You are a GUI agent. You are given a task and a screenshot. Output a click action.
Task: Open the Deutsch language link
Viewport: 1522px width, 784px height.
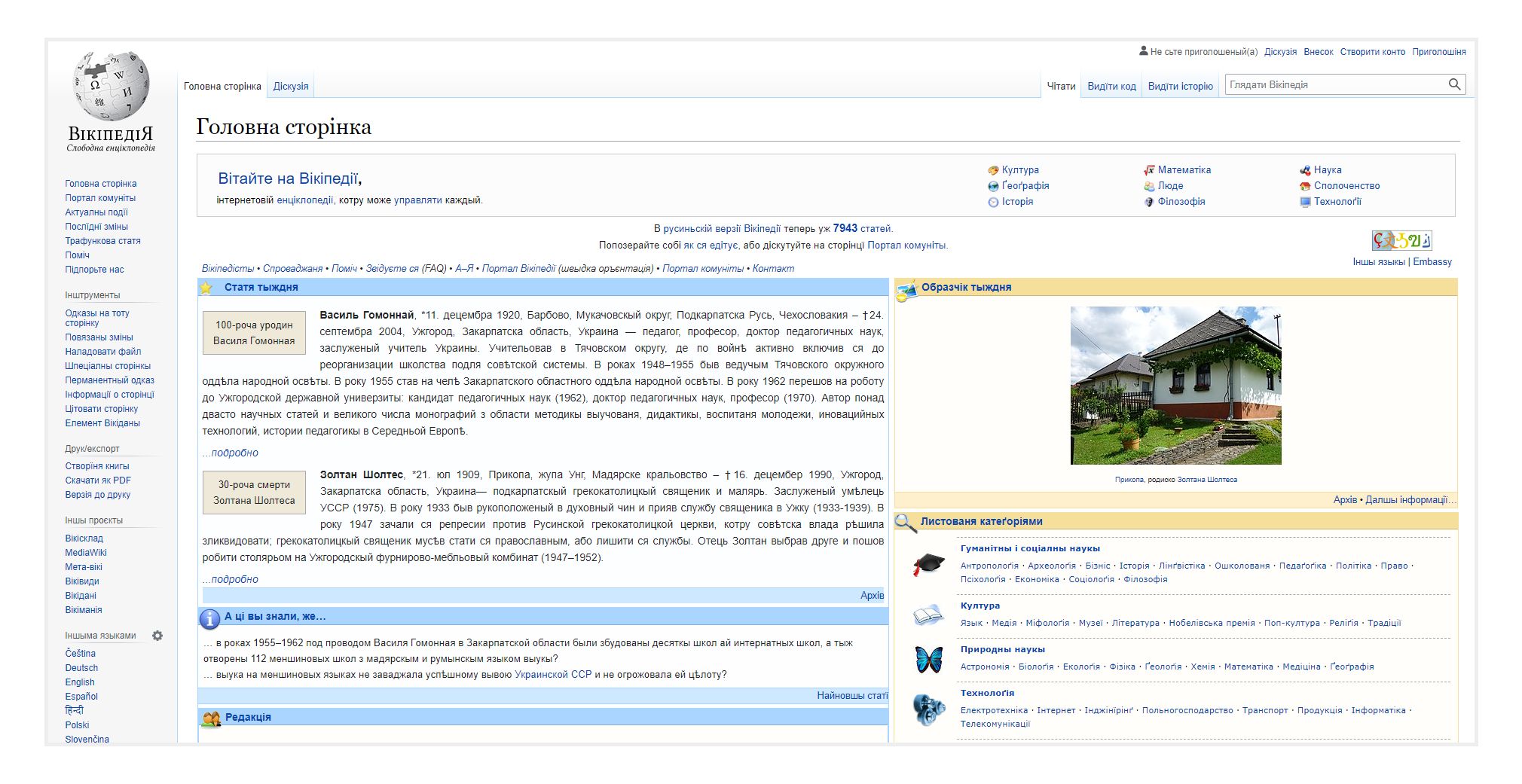81,668
